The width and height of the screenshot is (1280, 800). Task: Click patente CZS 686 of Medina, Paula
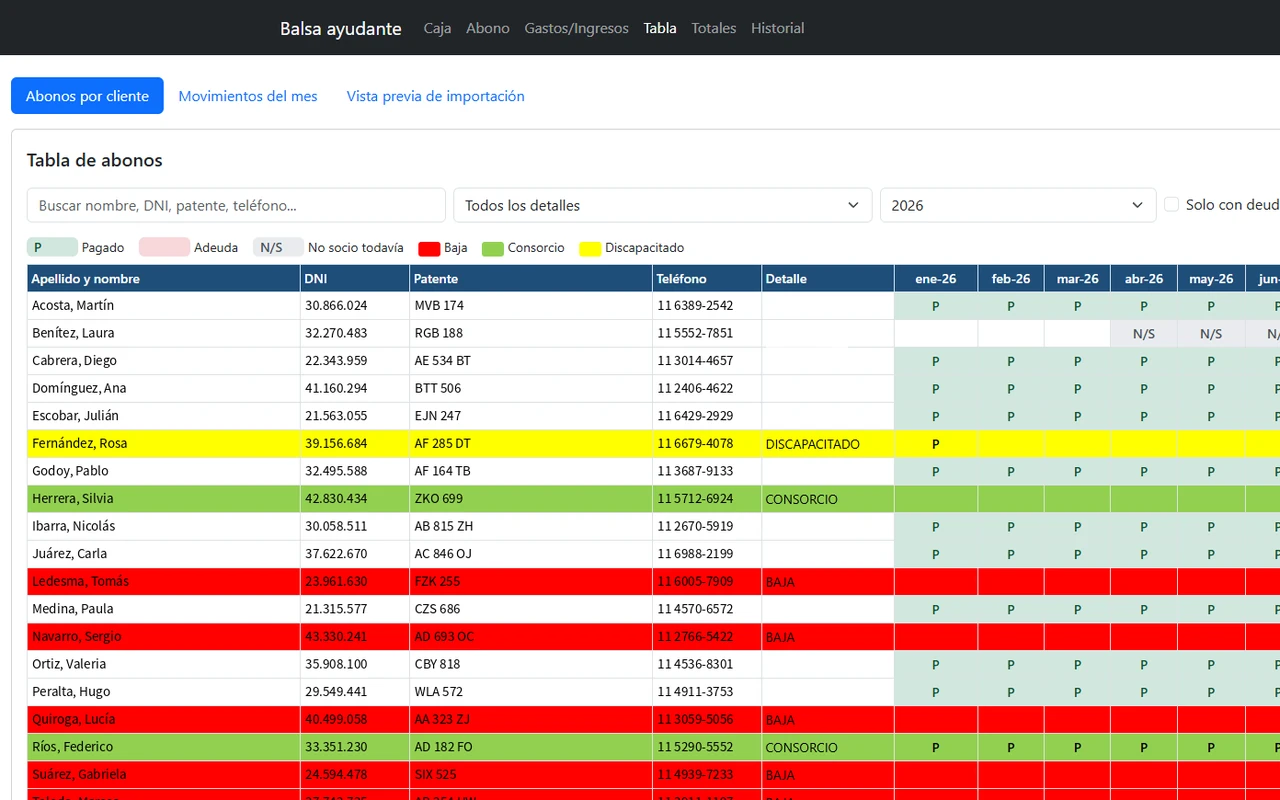531,609
